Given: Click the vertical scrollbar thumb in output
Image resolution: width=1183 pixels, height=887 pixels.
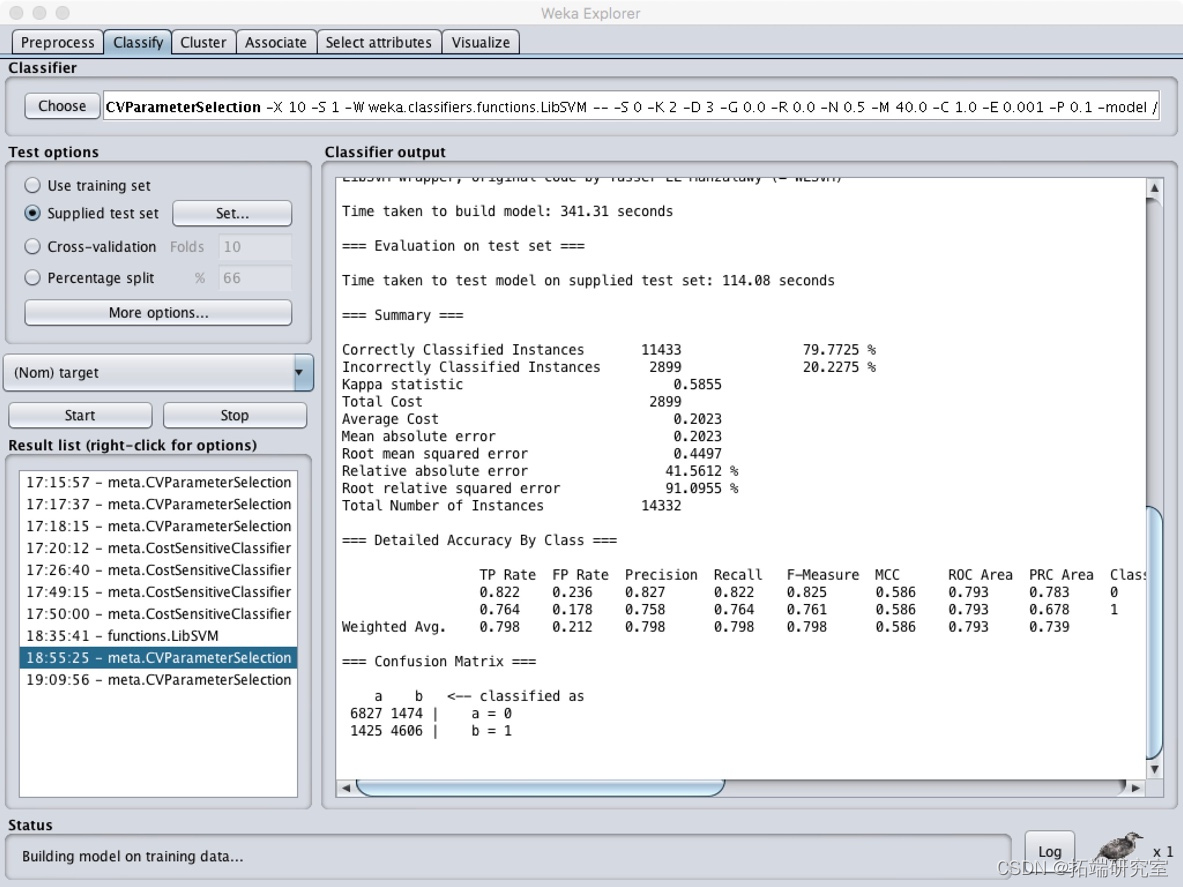Looking at the screenshot, I should click(1154, 634).
